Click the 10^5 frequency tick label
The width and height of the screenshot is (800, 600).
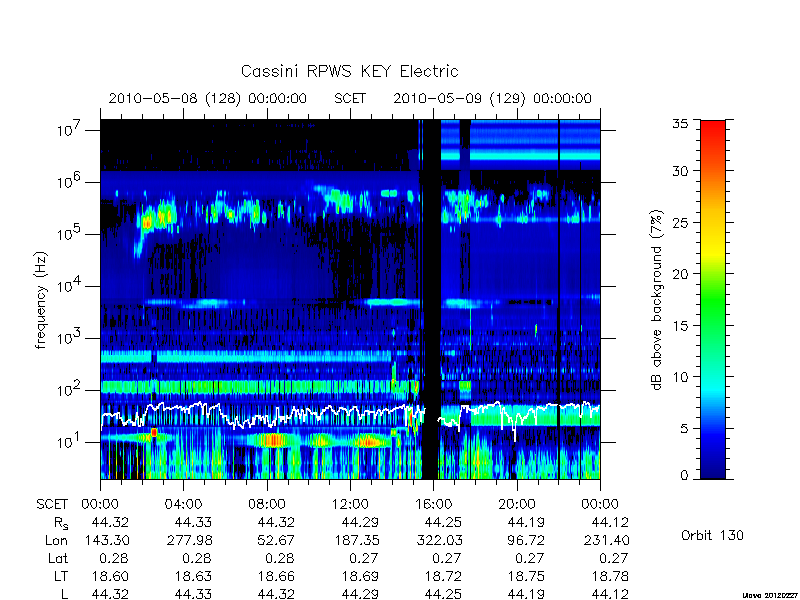tap(70, 234)
